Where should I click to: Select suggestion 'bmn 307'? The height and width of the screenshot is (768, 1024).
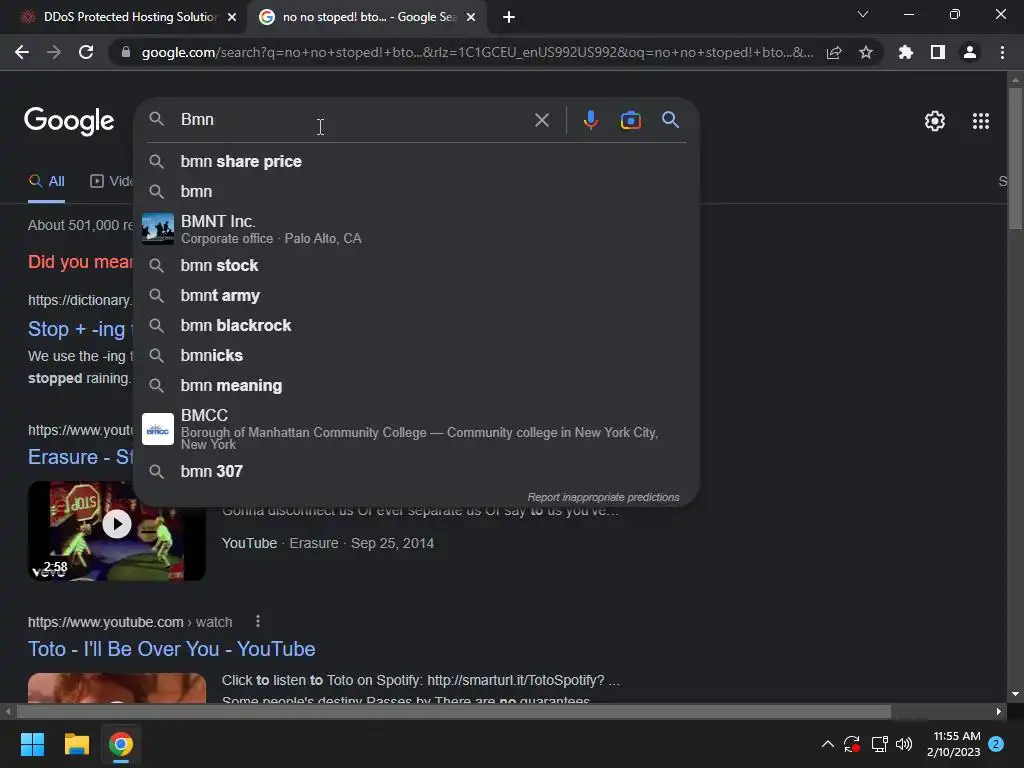pos(417,471)
